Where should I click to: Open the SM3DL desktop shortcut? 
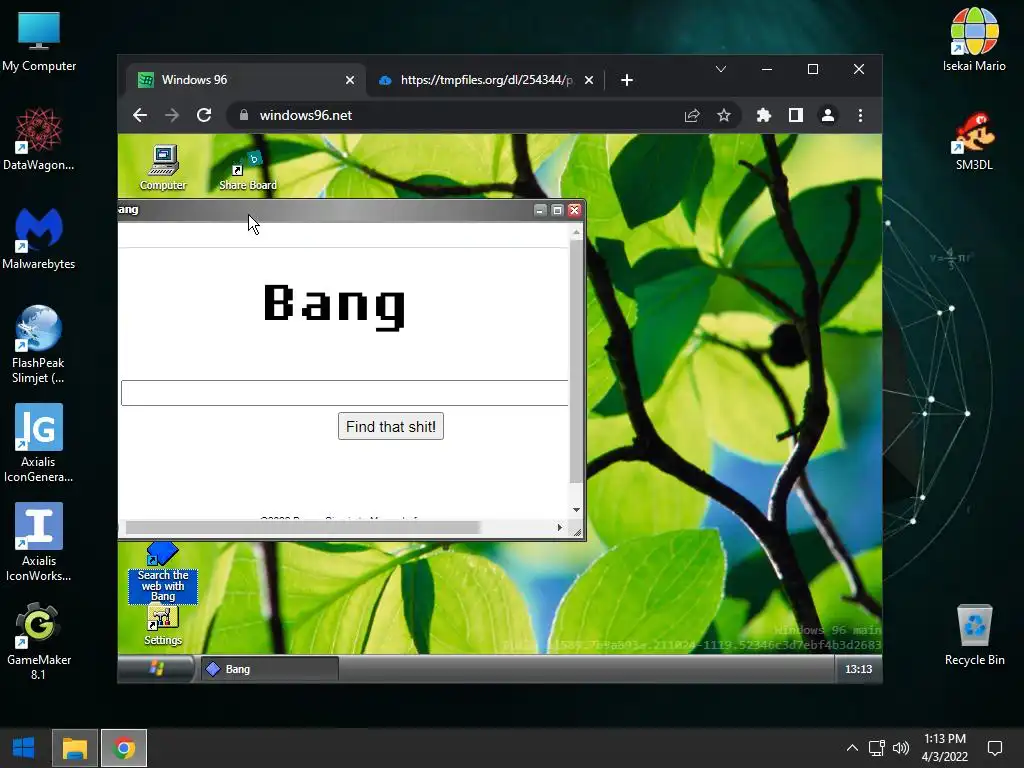(x=974, y=140)
